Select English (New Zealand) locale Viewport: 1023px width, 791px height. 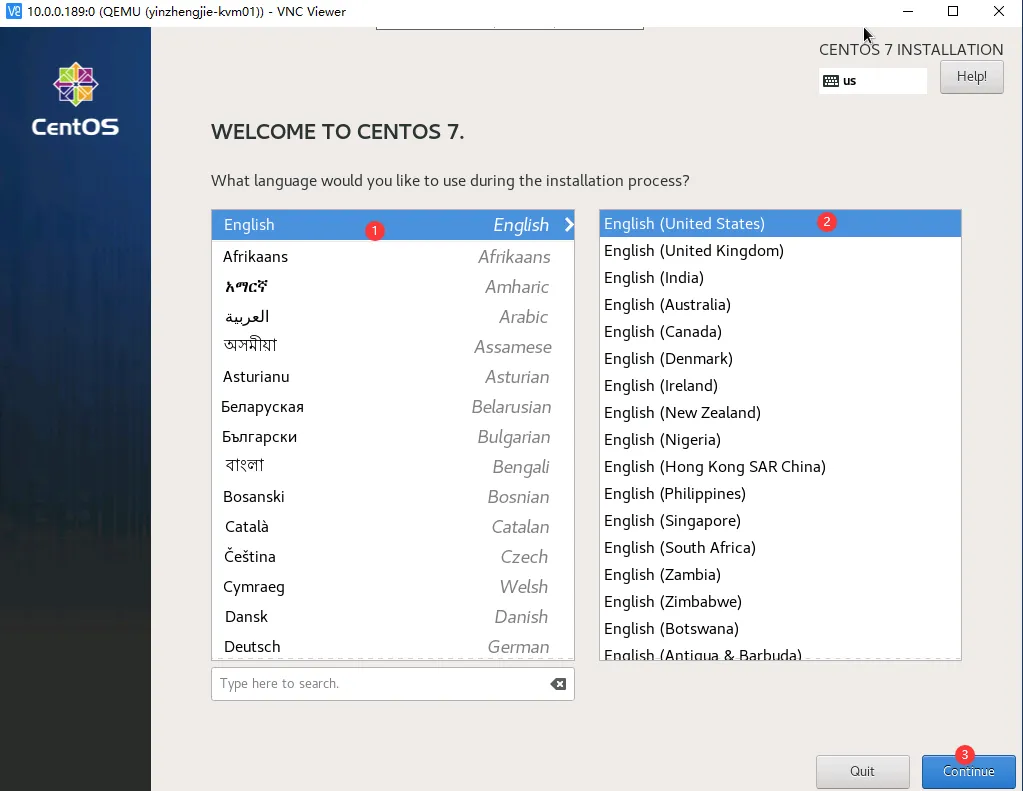780,412
